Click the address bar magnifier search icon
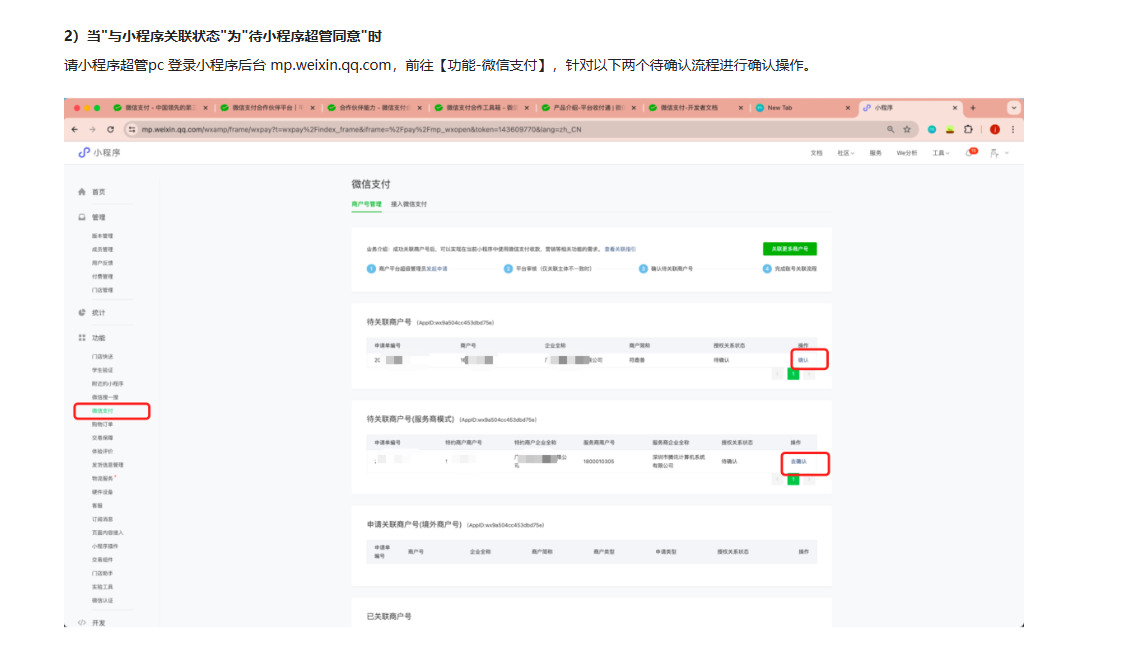Image resolution: width=1142 pixels, height=649 pixels. [891, 130]
